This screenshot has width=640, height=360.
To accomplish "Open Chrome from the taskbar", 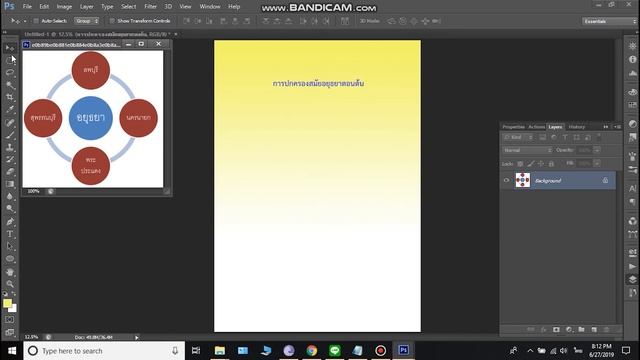I will (312, 351).
